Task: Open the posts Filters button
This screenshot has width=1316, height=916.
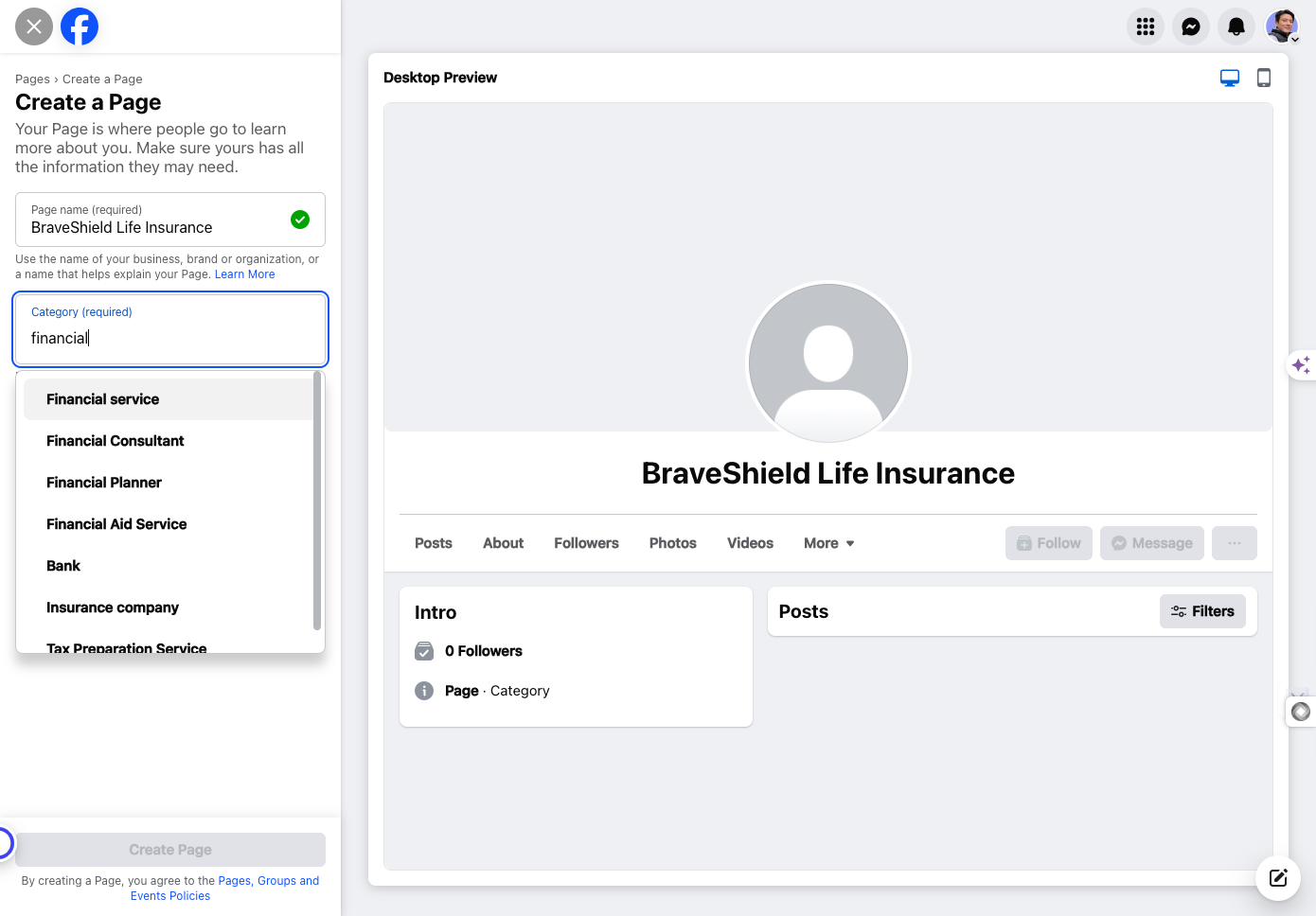Action: (x=1202, y=611)
